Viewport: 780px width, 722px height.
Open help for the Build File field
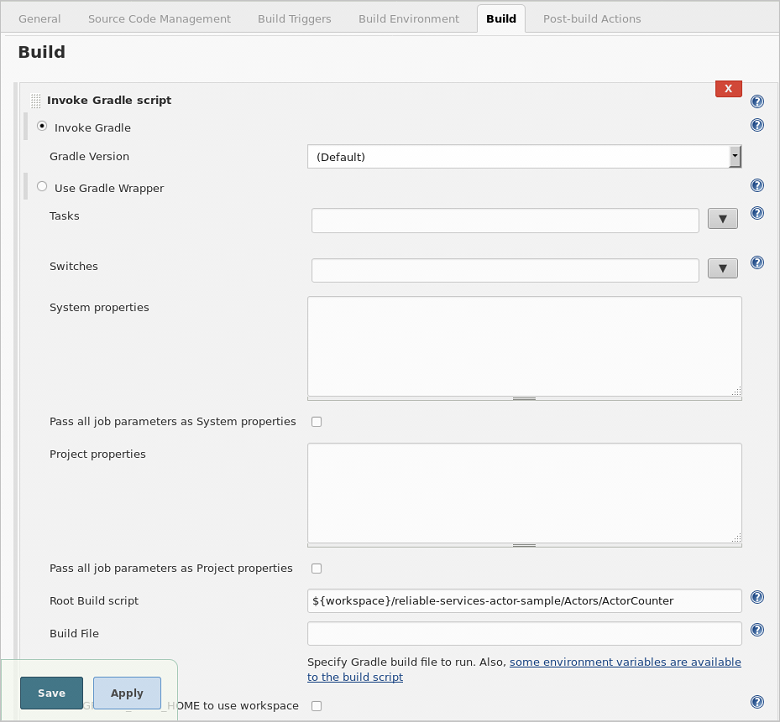757,630
